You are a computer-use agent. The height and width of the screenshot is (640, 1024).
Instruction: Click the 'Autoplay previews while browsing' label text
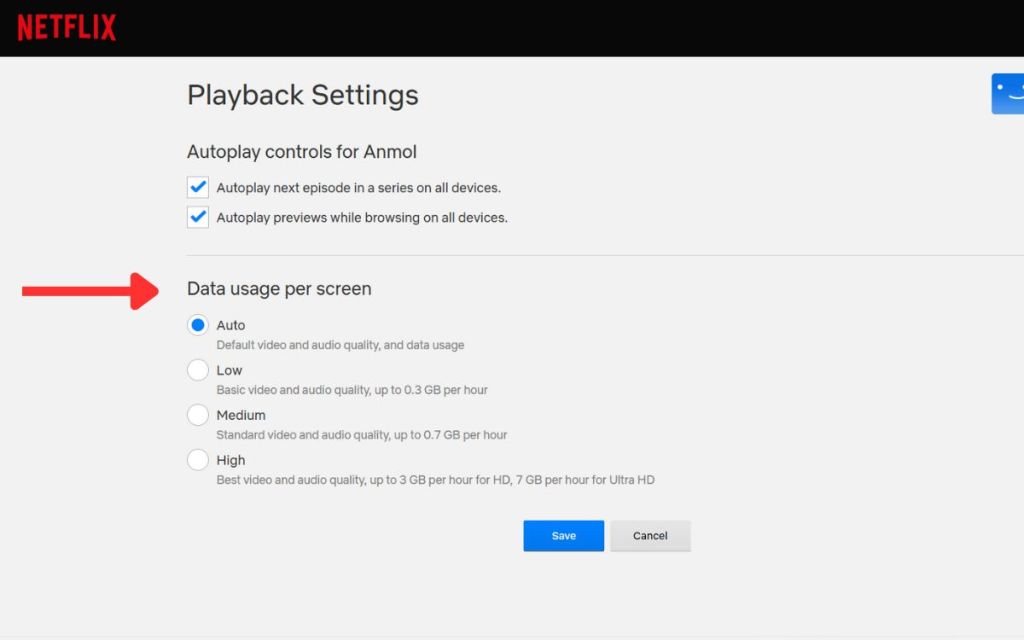[362, 218]
